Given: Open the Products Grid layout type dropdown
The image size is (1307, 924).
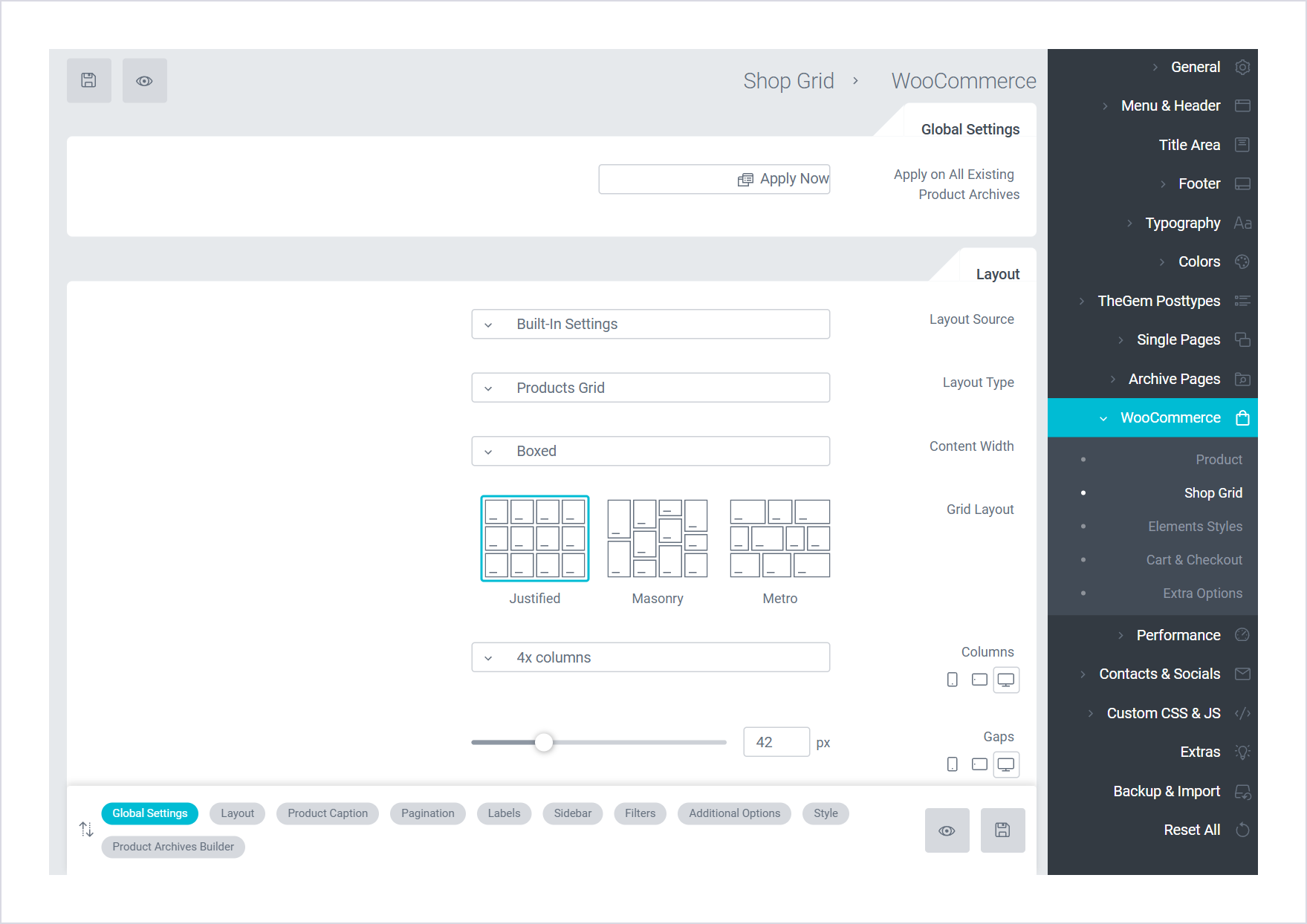Looking at the screenshot, I should 651,388.
